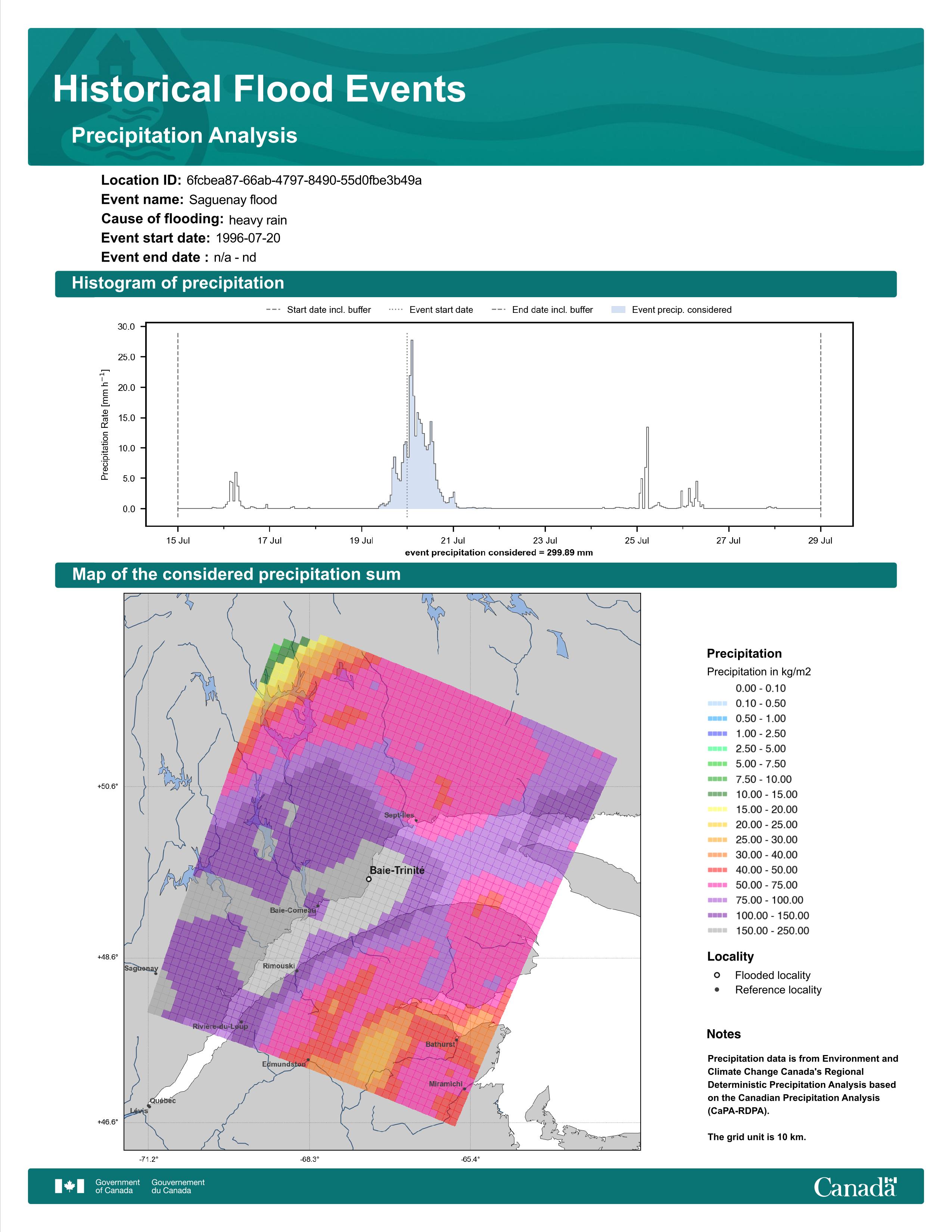The image size is (952, 1232).
Task: Click the Government of Canada text
Action: coord(117,1186)
